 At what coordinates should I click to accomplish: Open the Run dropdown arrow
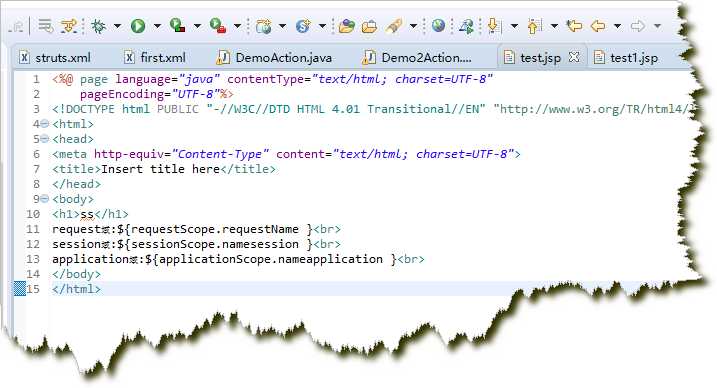tap(157, 26)
